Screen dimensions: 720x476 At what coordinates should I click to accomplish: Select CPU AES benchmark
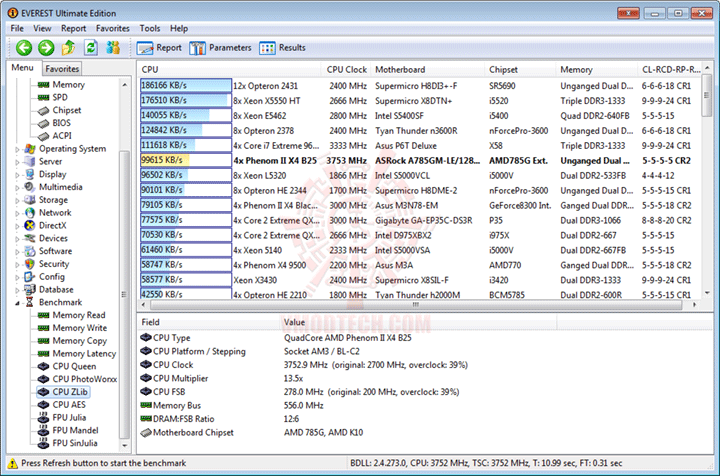69,405
